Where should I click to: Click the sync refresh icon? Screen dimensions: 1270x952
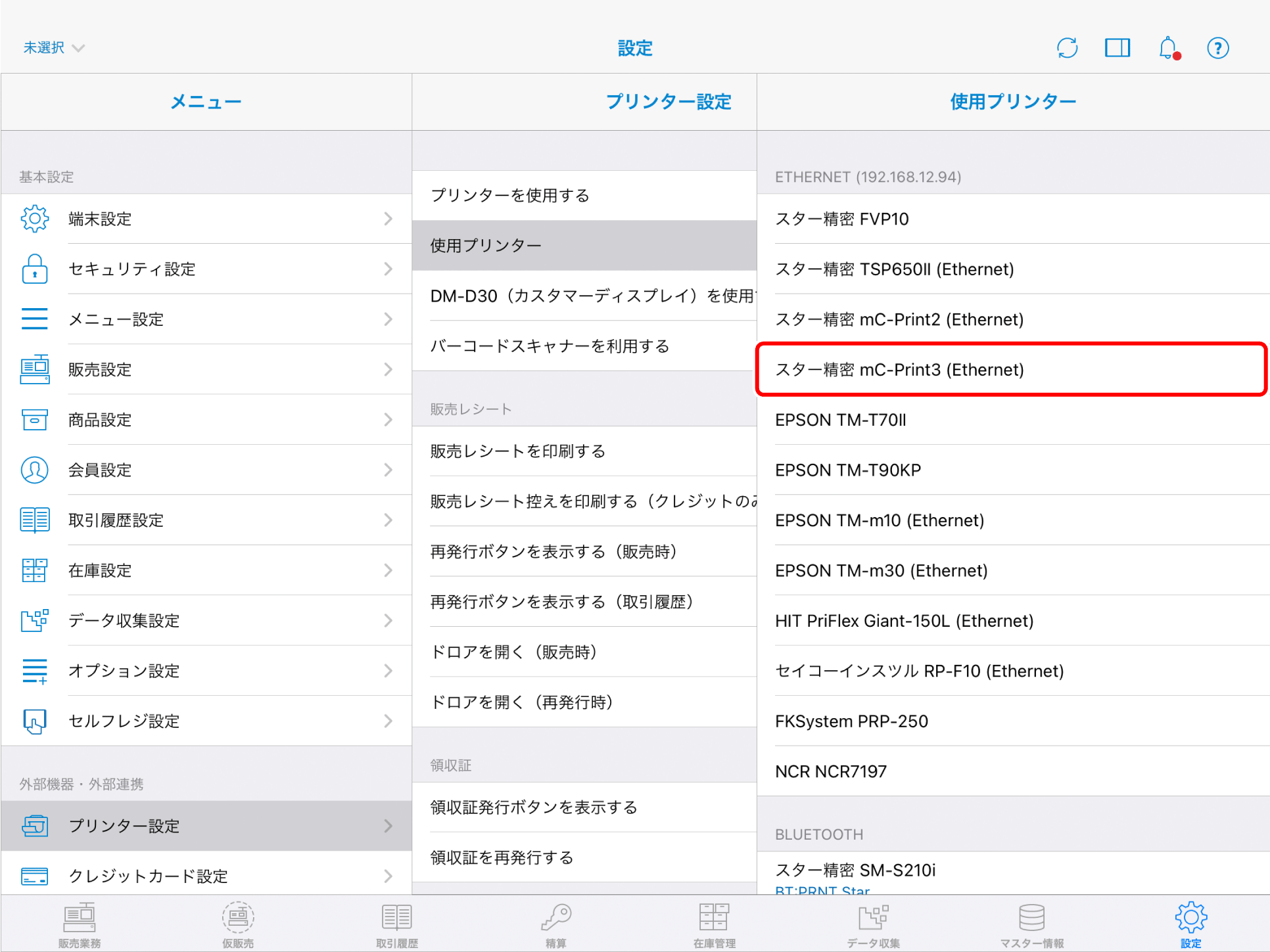1066,48
